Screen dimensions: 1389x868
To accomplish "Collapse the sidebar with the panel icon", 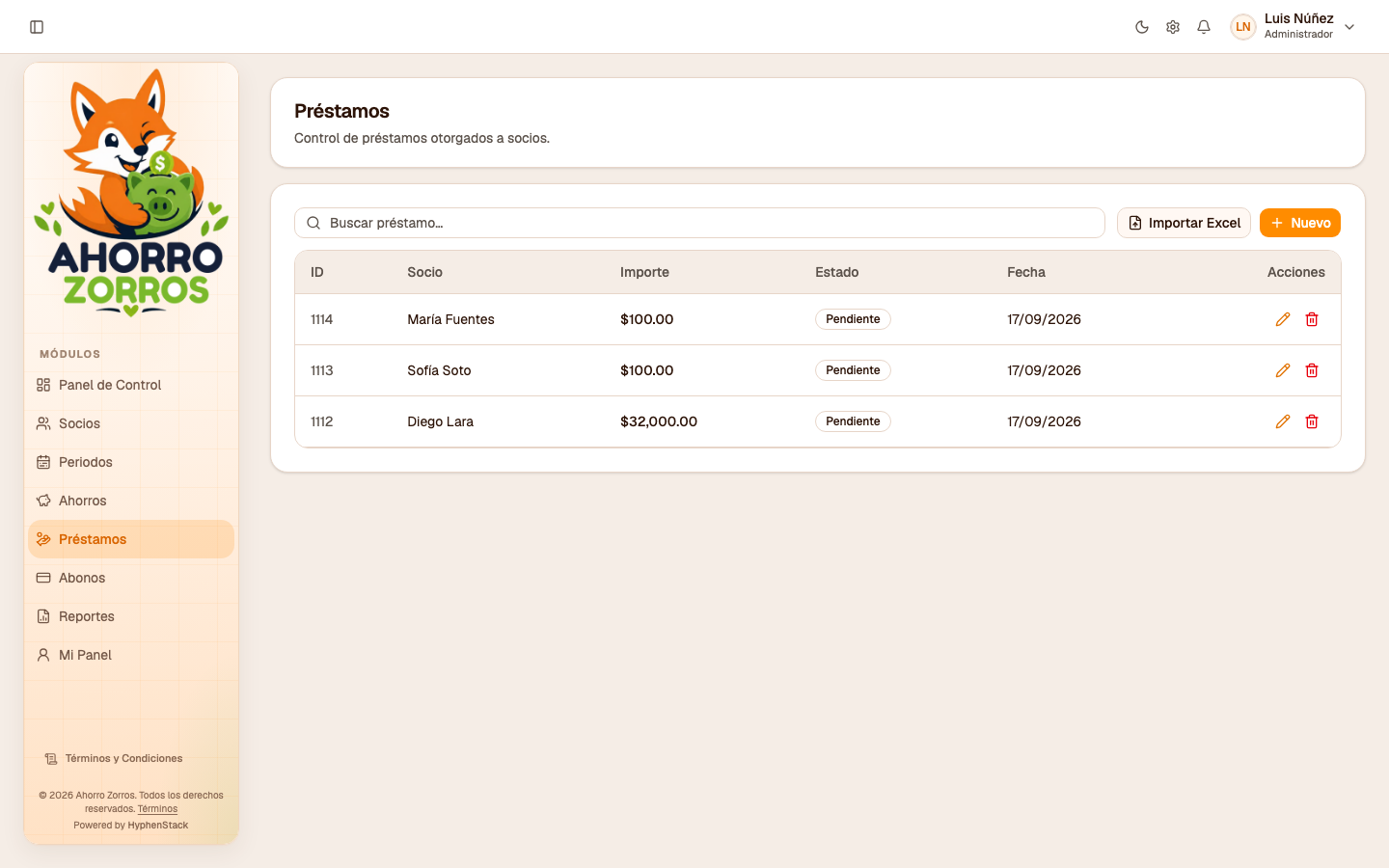I will click(x=37, y=27).
